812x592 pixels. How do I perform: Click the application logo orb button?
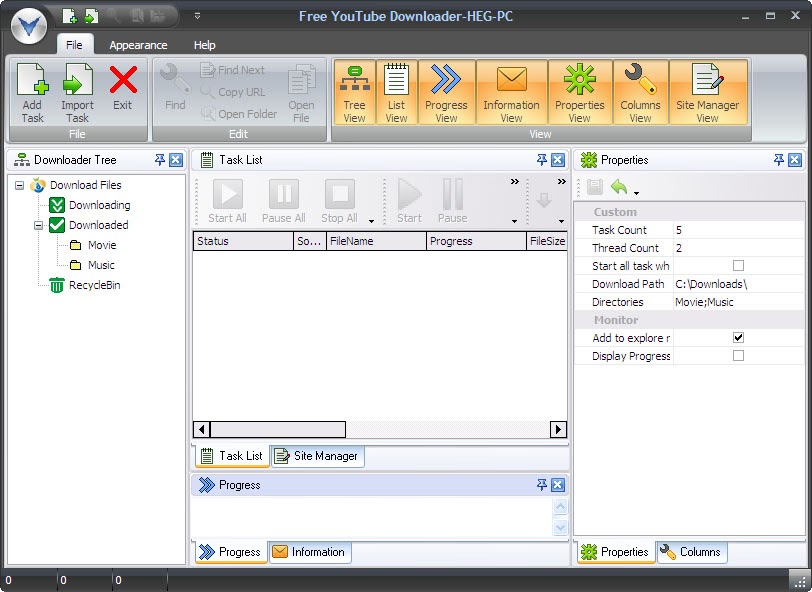click(29, 25)
